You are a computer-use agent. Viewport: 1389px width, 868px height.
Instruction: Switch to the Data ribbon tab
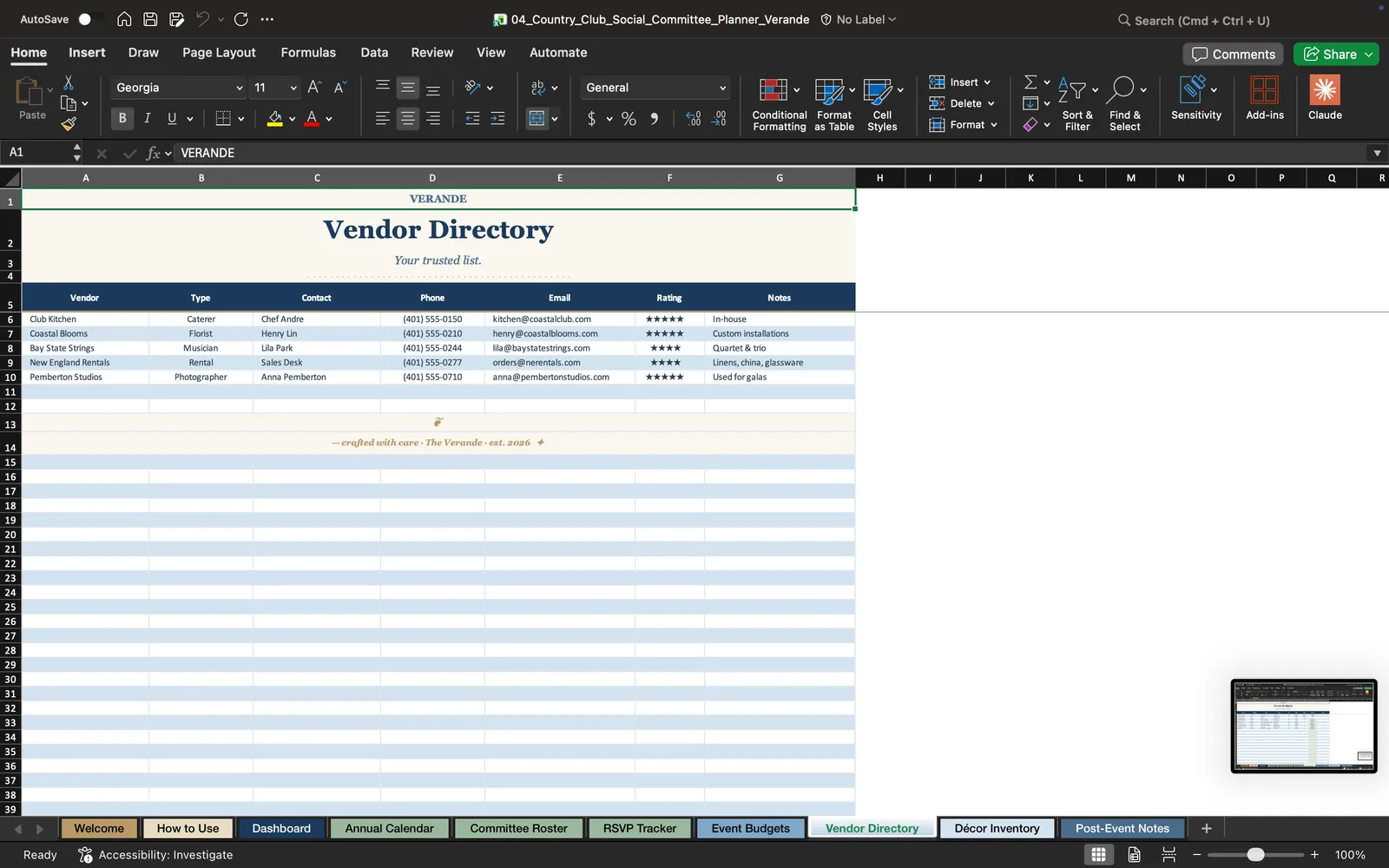pos(374,52)
